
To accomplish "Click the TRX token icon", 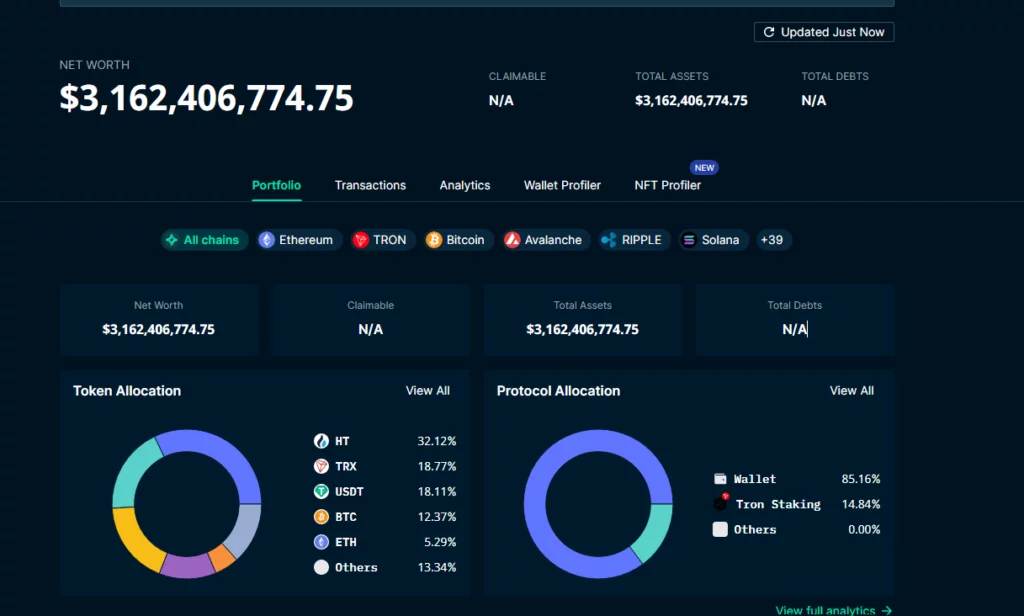I will (x=321, y=466).
